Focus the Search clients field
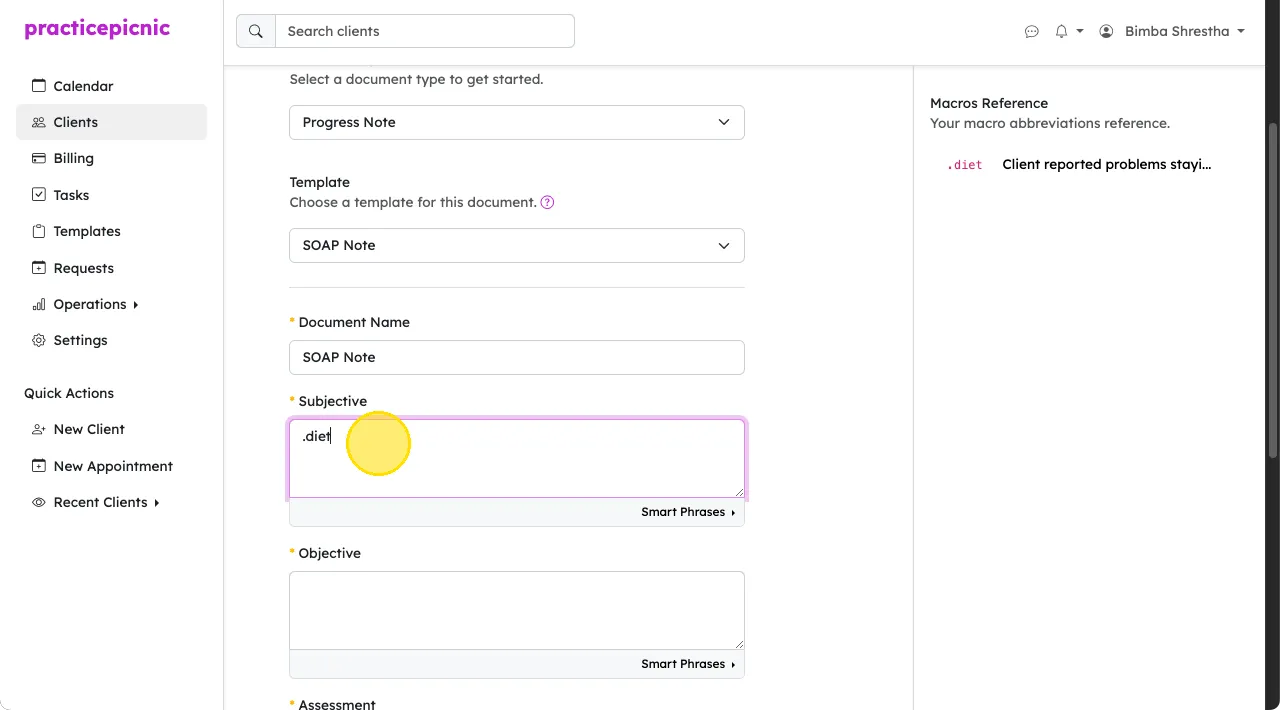1280x710 pixels. coord(424,31)
